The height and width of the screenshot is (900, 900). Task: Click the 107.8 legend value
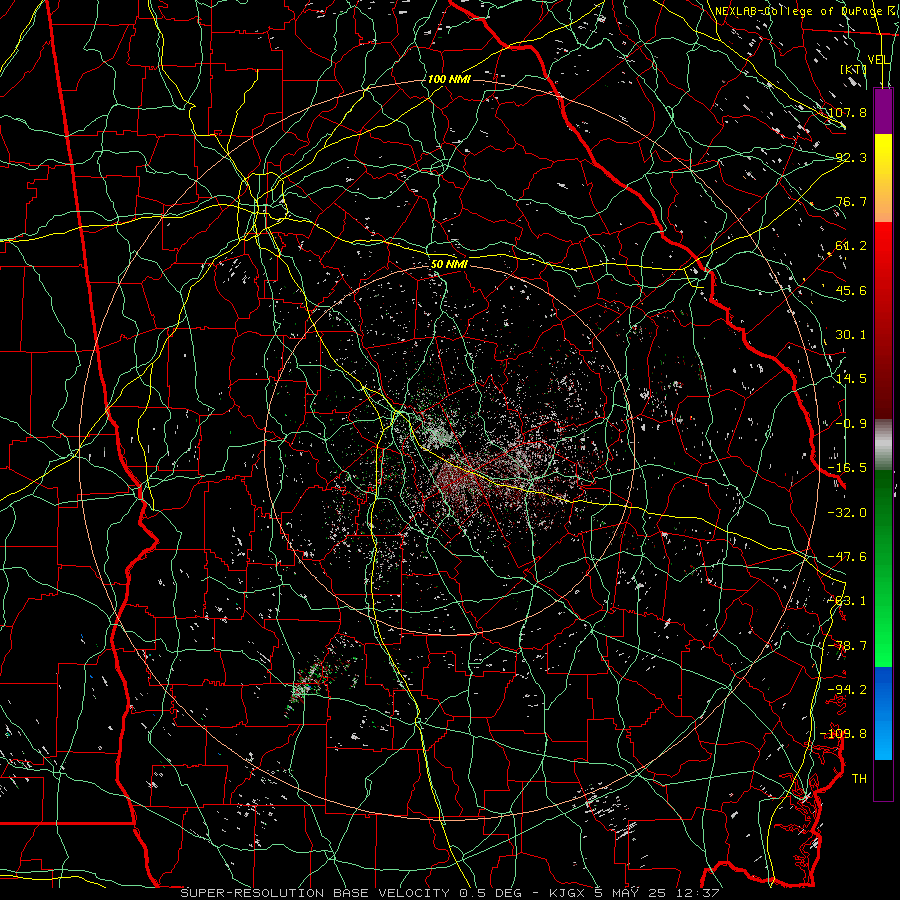pyautogui.click(x=848, y=112)
